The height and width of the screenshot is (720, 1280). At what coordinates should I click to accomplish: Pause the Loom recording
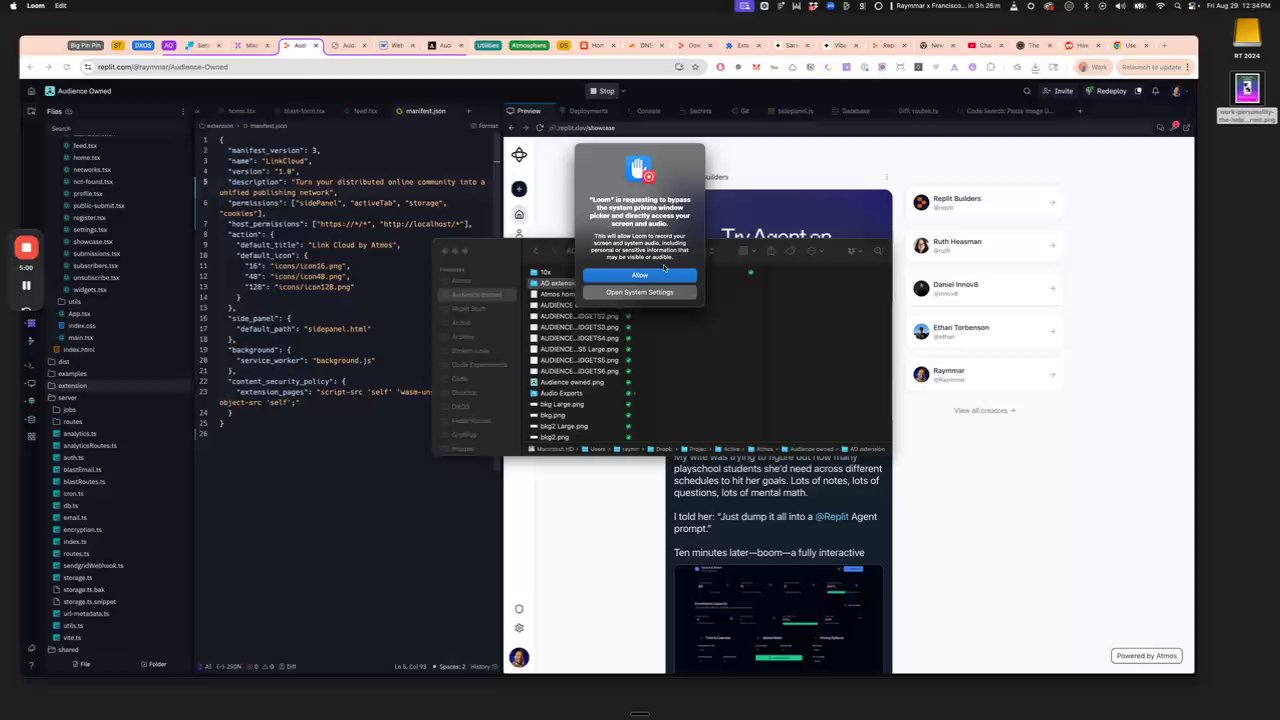27,285
